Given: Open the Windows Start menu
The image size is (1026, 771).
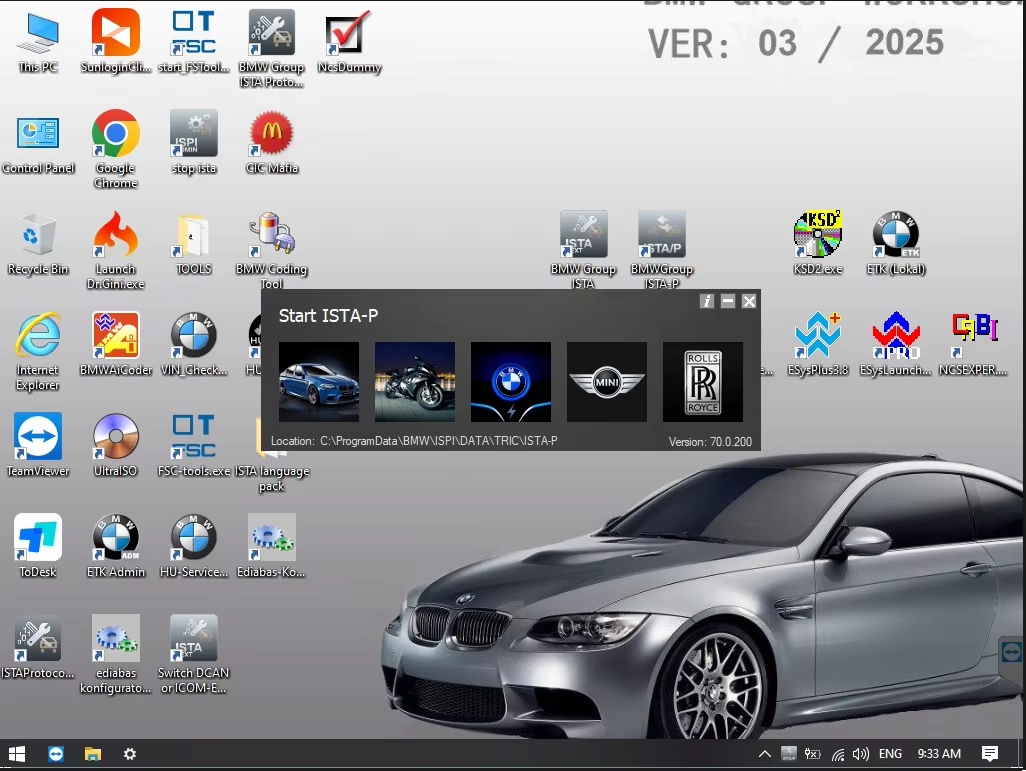Looking at the screenshot, I should tap(17, 754).
